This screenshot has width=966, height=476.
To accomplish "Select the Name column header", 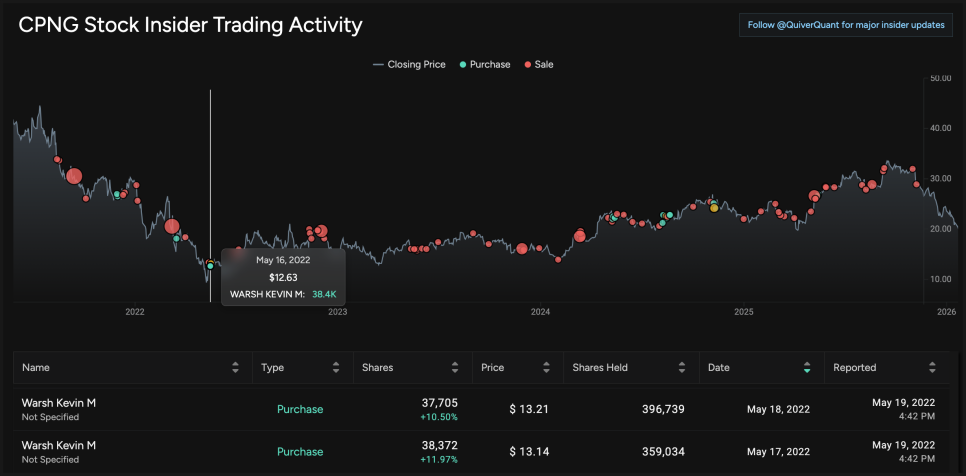I will (x=36, y=367).
